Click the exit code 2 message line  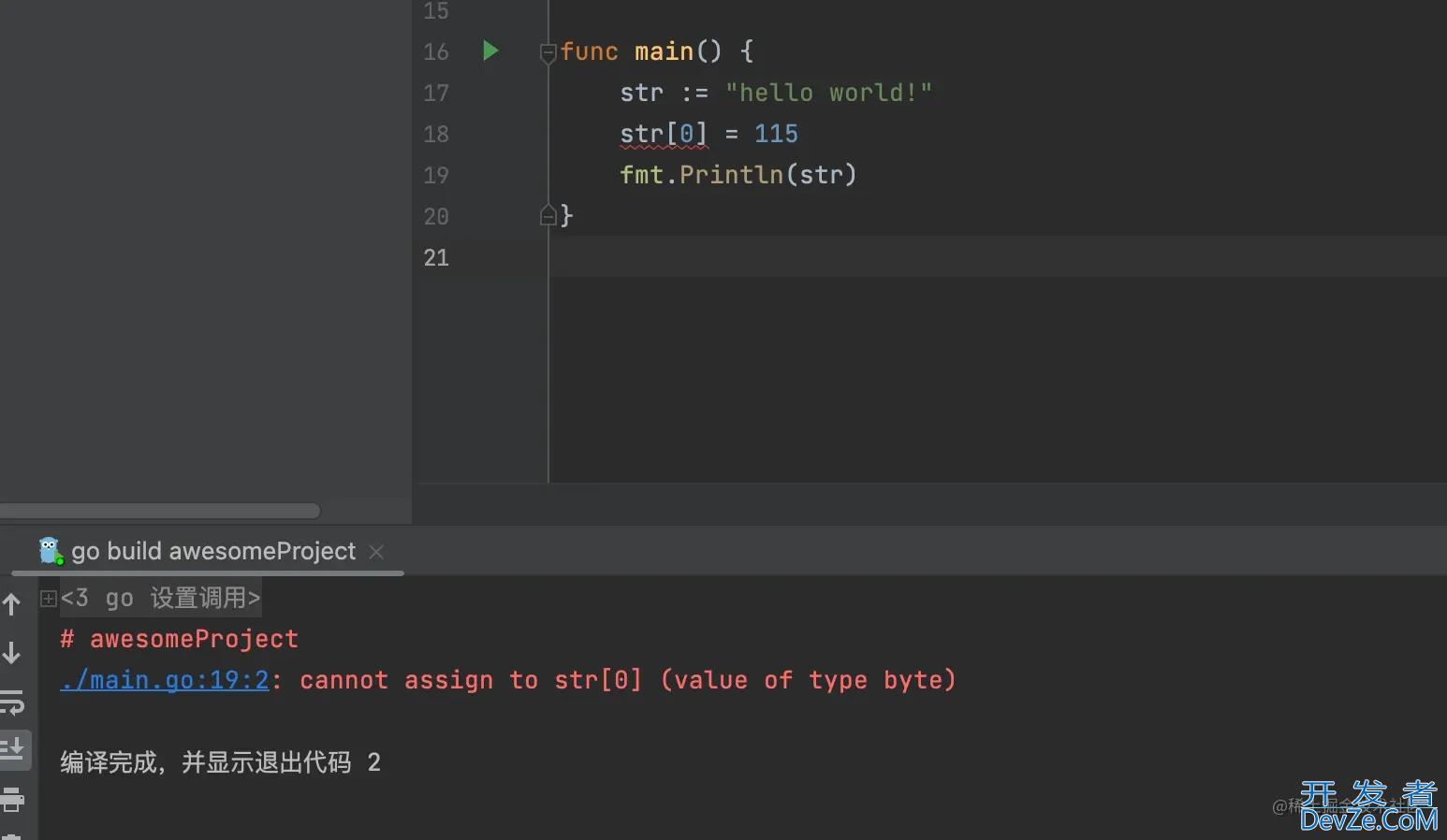click(221, 762)
